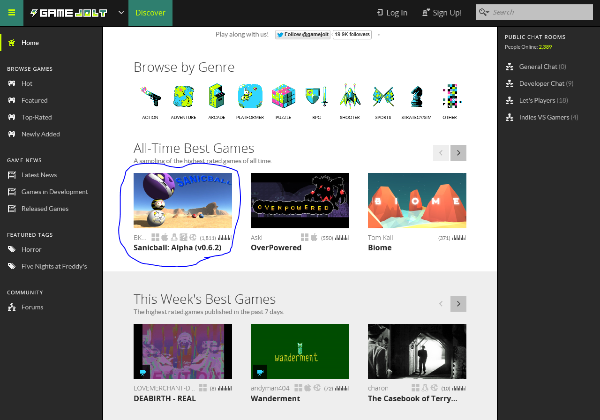Open the hamburger menu in top bar
Viewport: 600px width, 420px height.
point(11,13)
